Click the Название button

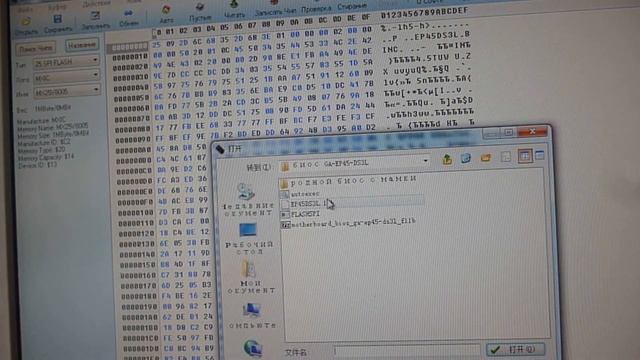tap(82, 45)
